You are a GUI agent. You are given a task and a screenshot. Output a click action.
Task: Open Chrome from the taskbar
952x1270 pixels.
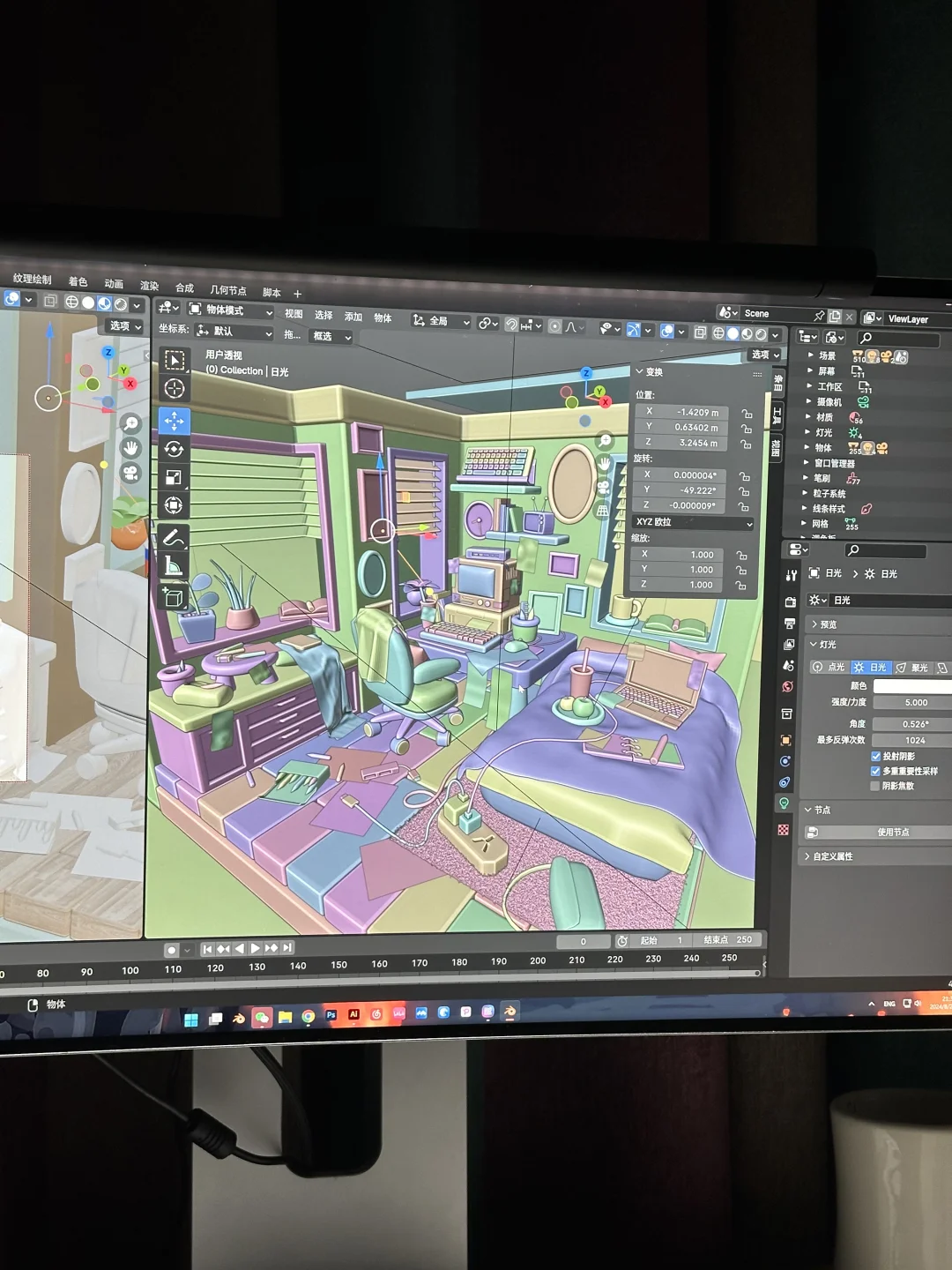tap(308, 1016)
